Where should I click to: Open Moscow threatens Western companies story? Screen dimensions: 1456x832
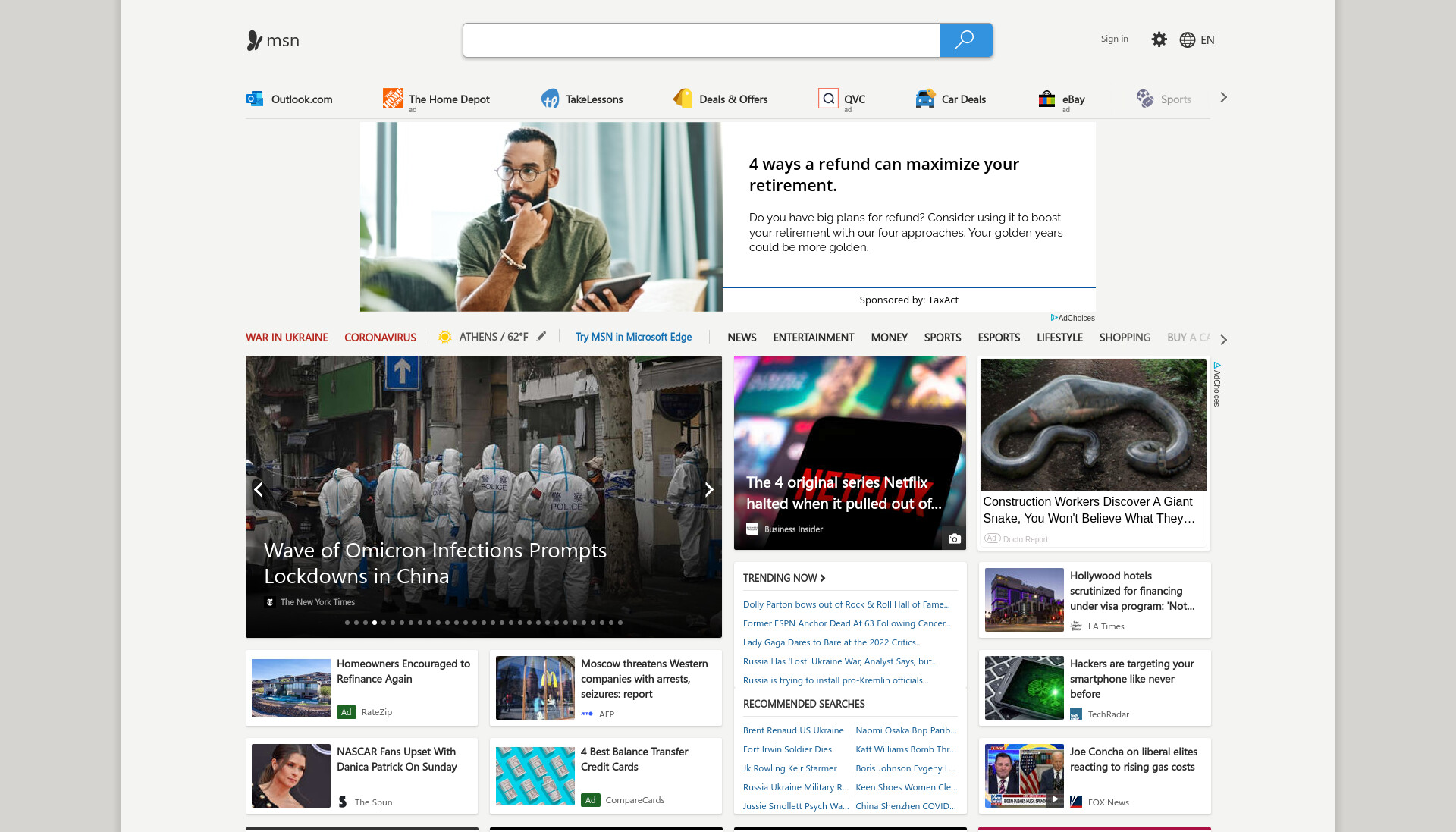coord(605,688)
